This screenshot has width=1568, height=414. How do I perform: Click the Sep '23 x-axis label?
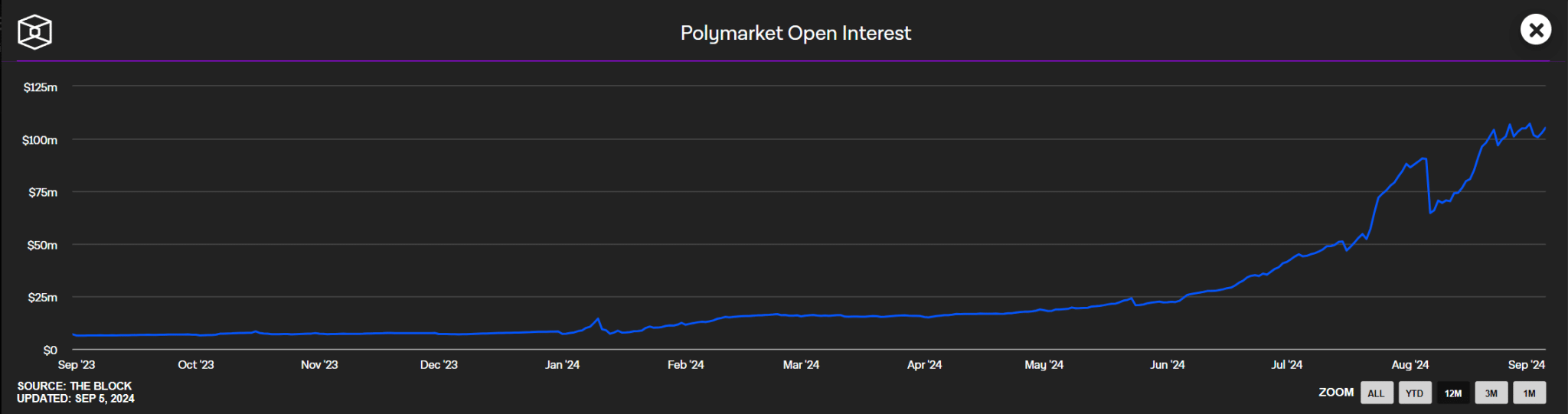tap(77, 364)
